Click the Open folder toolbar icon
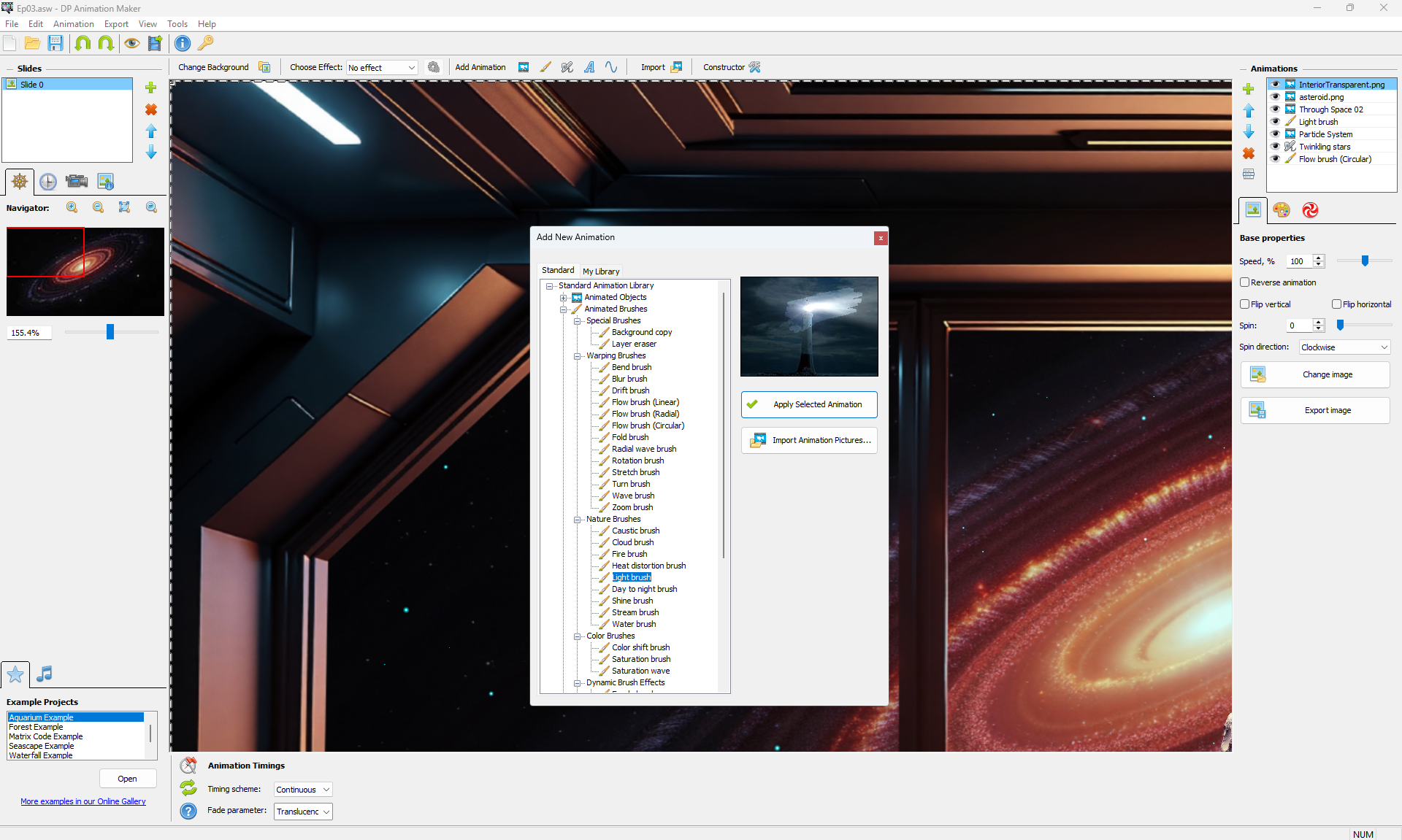Screen dimensions: 1402x840 tap(32, 44)
